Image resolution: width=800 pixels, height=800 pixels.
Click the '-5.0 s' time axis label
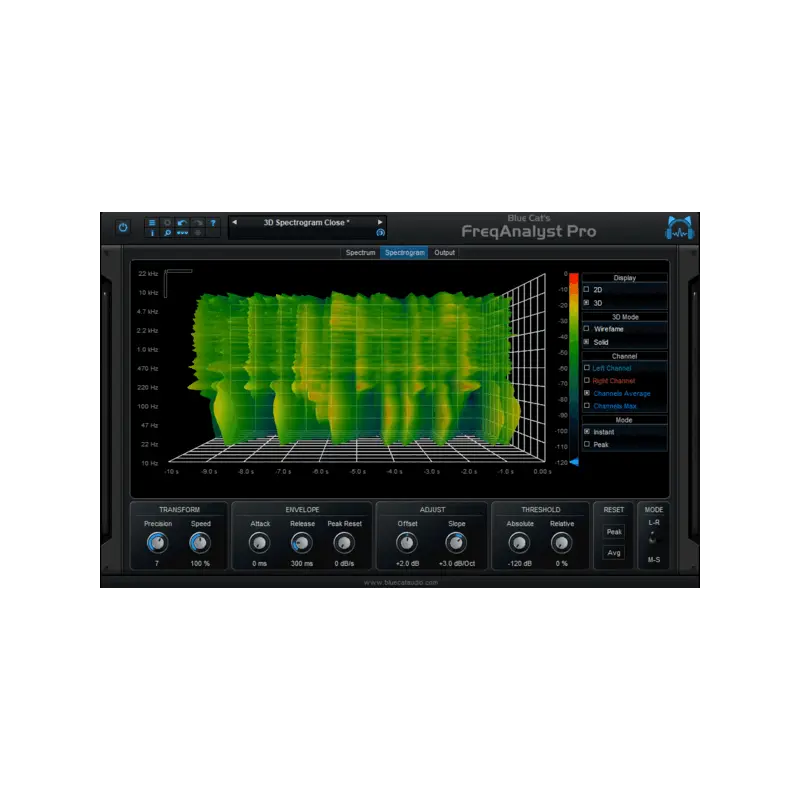[x=357, y=471]
